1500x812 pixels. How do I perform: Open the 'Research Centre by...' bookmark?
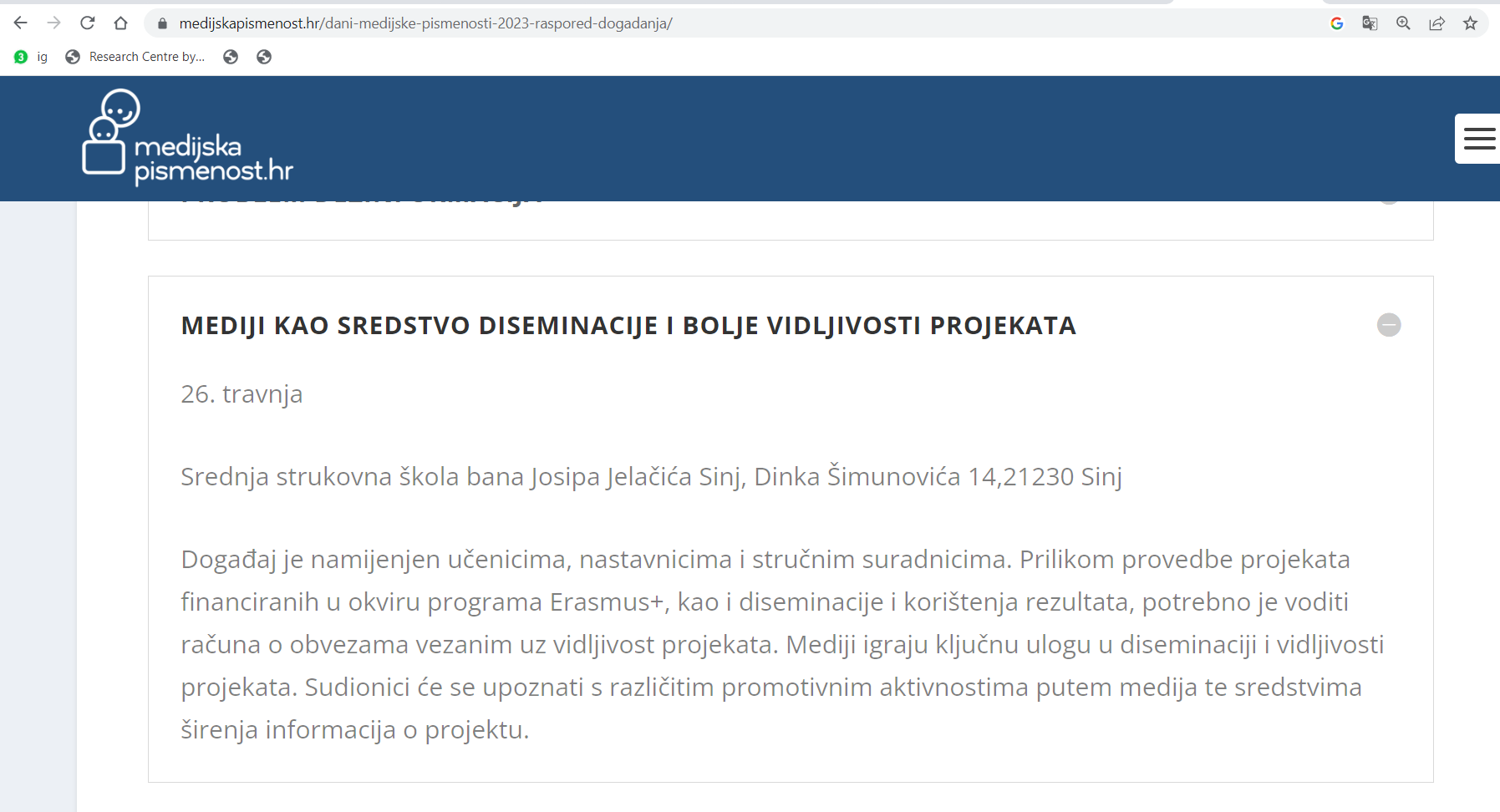(x=135, y=57)
